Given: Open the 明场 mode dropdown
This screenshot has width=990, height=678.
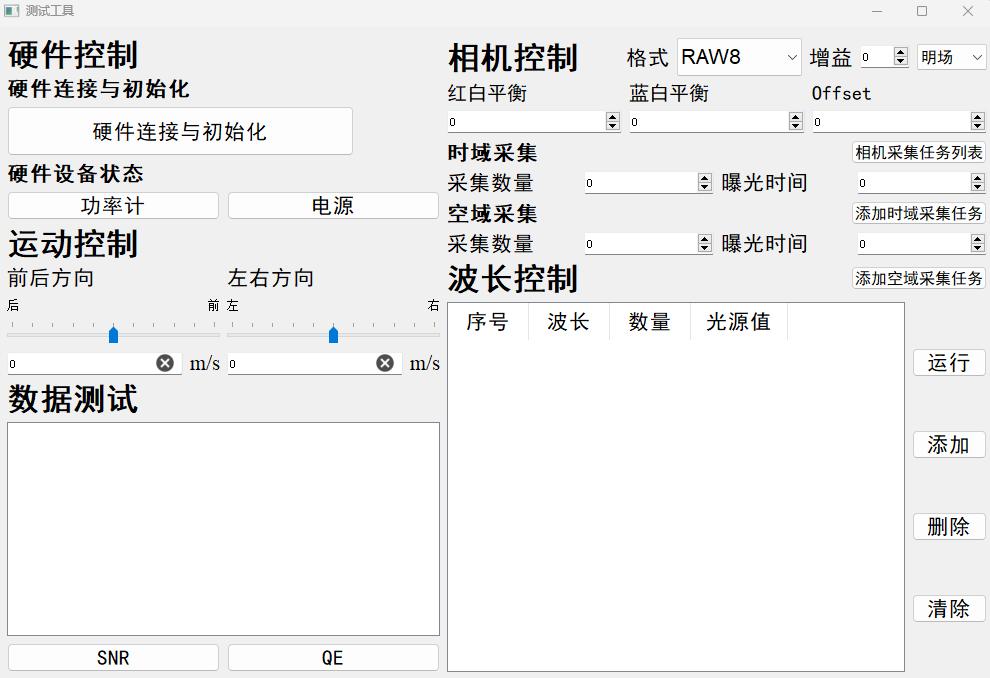Looking at the screenshot, I should (952, 58).
